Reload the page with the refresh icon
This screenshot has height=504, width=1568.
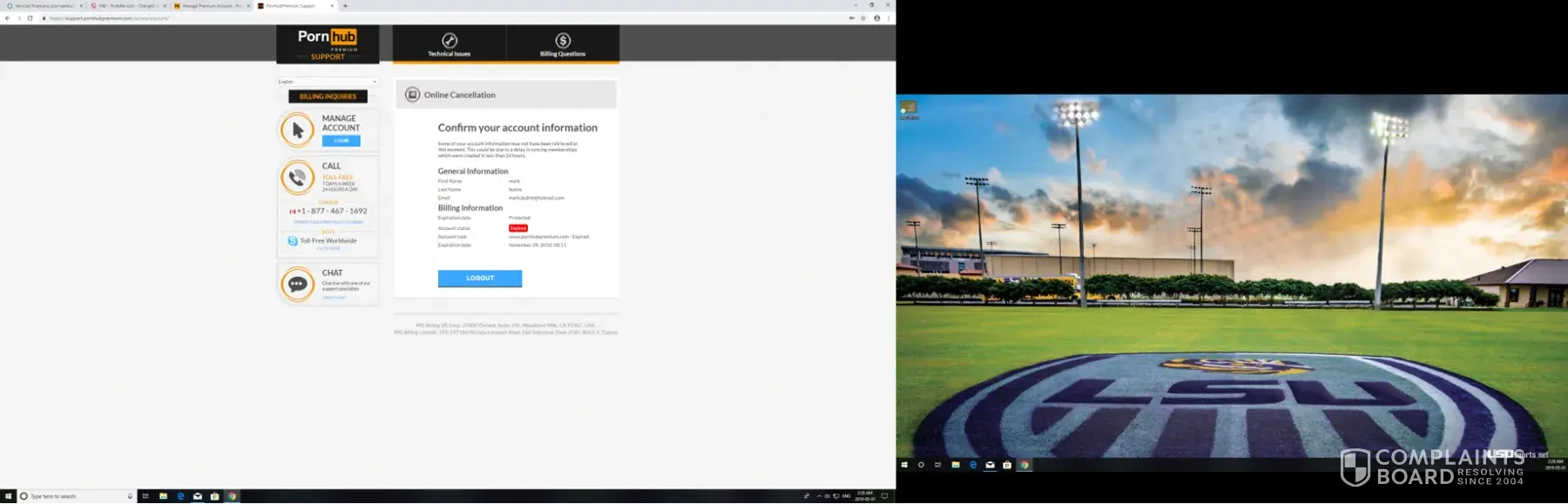pos(30,17)
